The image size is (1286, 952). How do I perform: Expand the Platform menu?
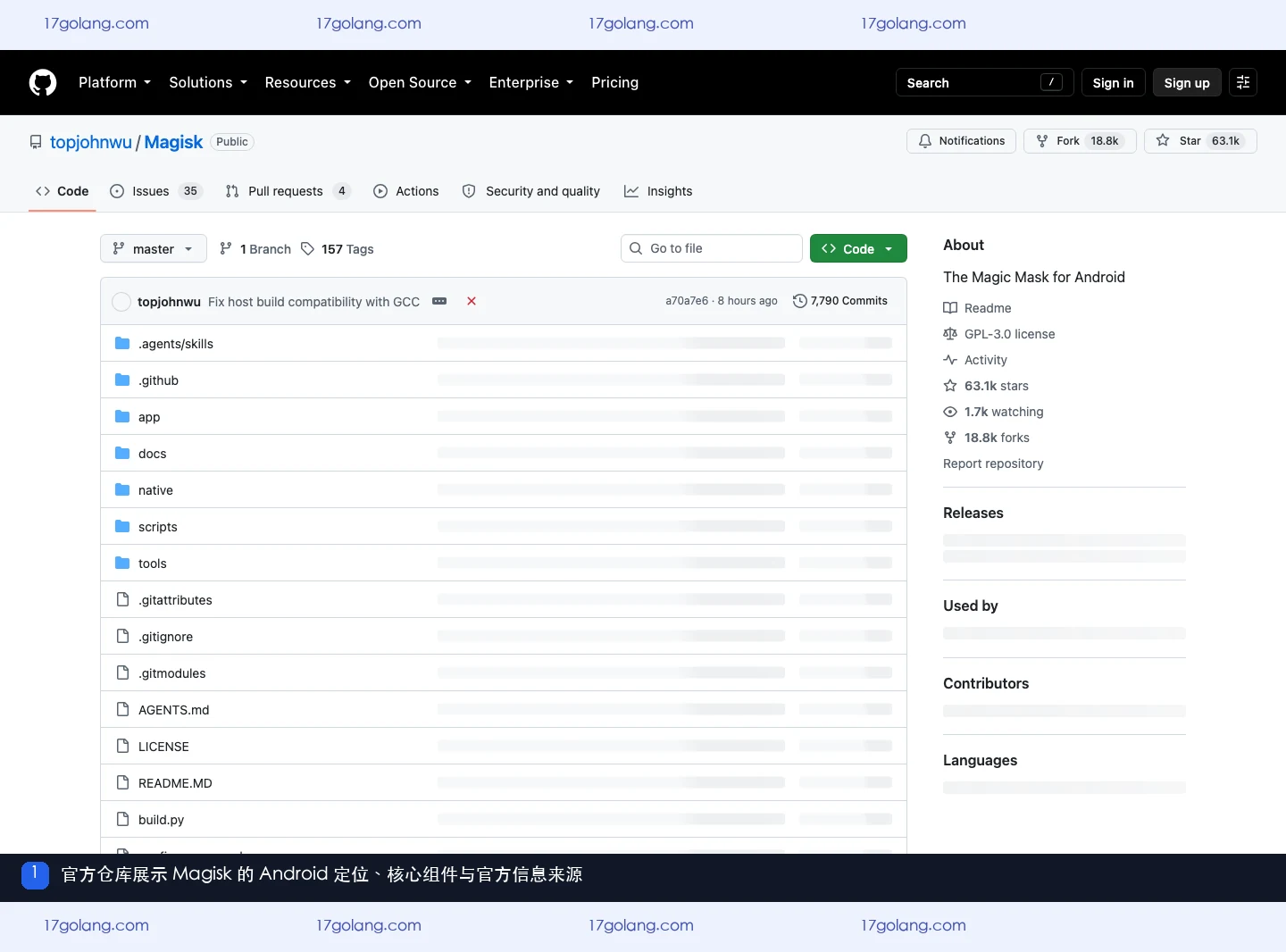[x=114, y=82]
